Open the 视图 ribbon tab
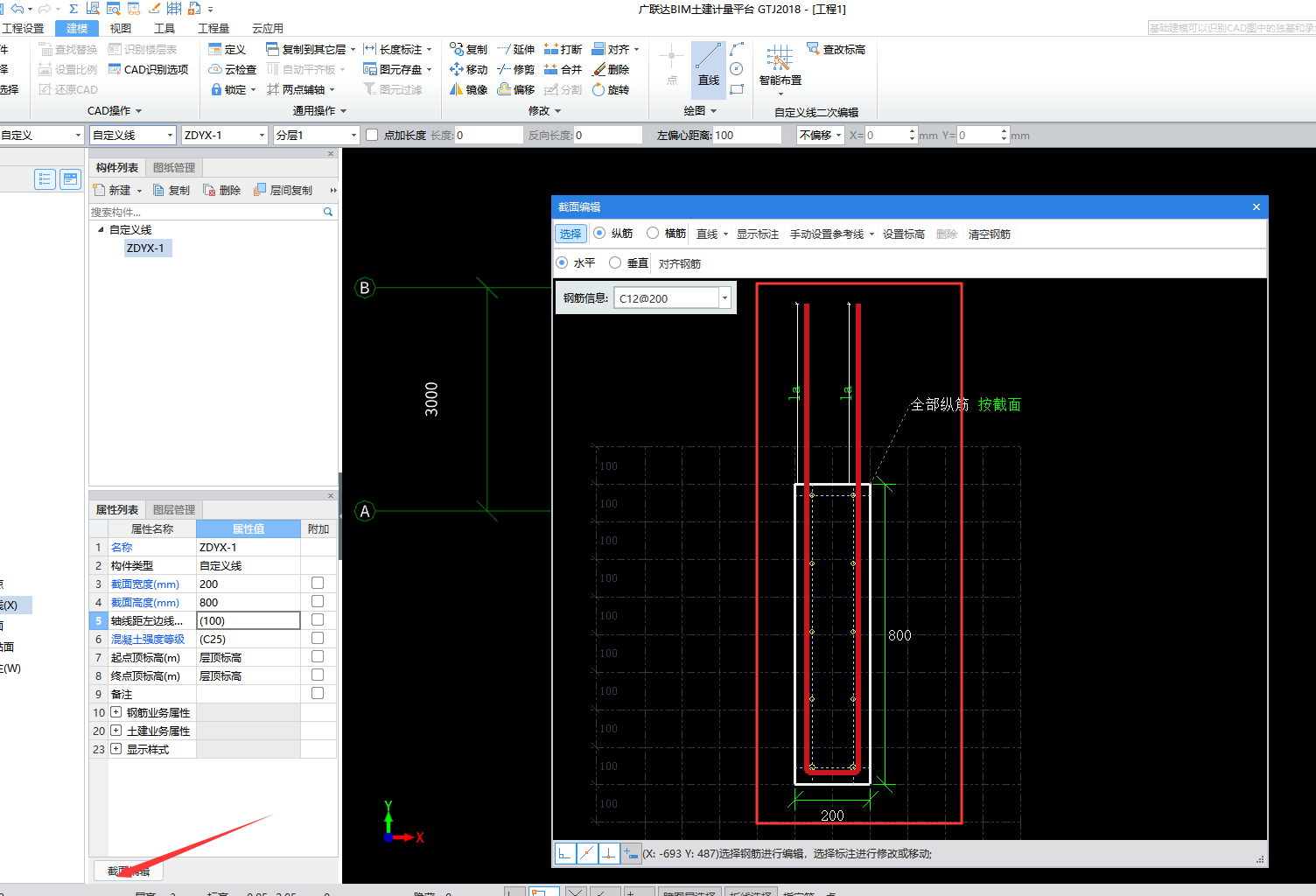Screen dimensions: 1316x896 click(x=121, y=28)
